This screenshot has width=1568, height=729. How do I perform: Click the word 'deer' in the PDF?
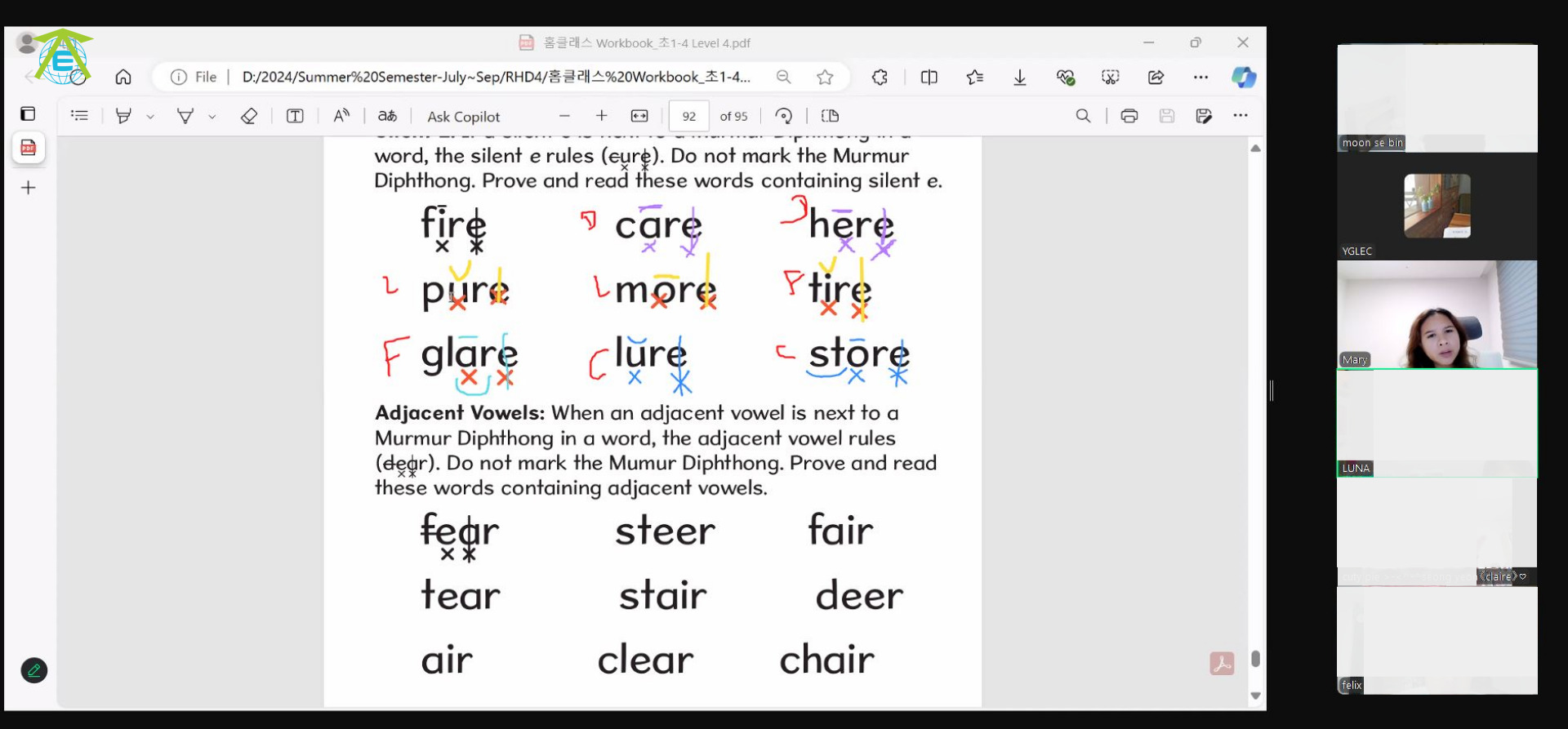pyautogui.click(x=859, y=595)
